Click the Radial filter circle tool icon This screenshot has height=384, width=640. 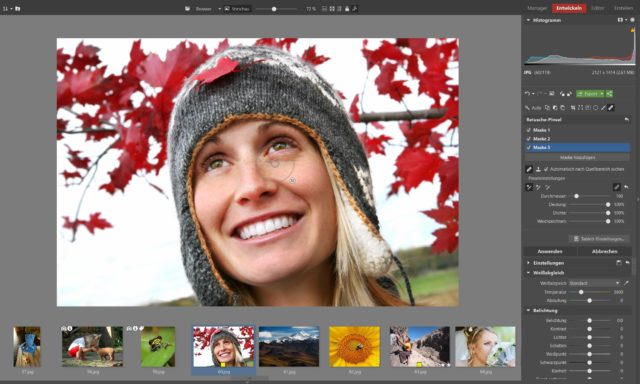(596, 108)
